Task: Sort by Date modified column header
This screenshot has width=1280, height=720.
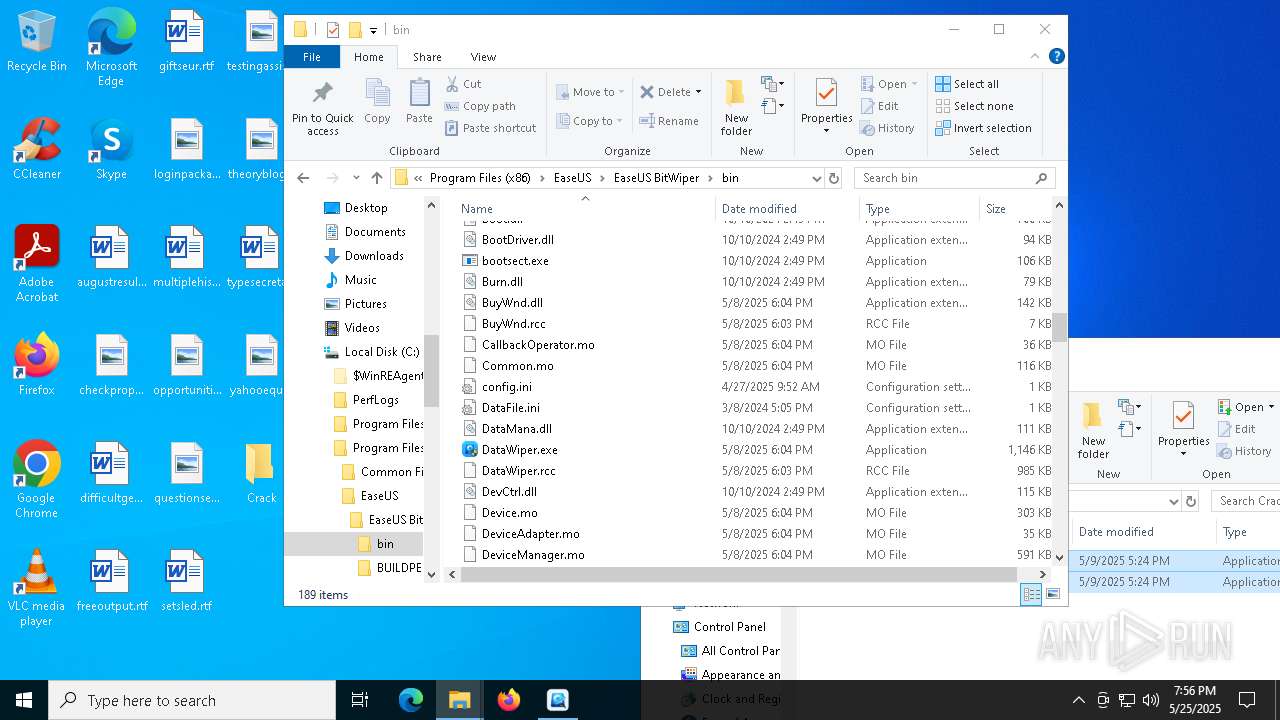Action: 788,209
